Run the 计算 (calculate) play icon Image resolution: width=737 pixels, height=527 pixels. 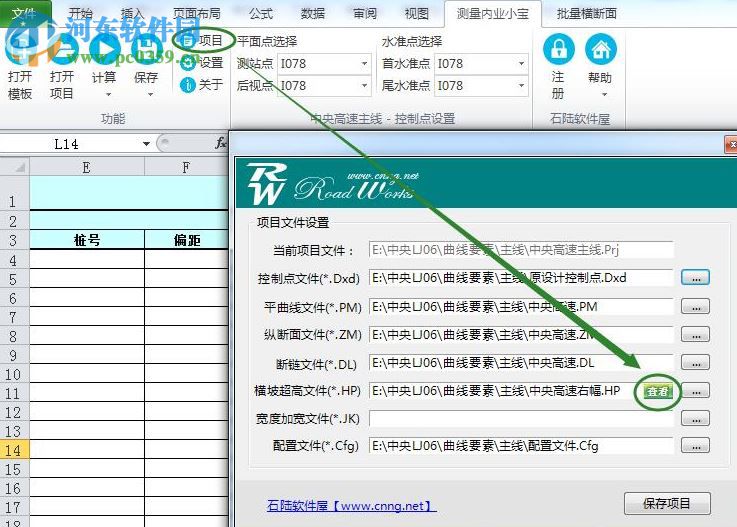point(104,49)
